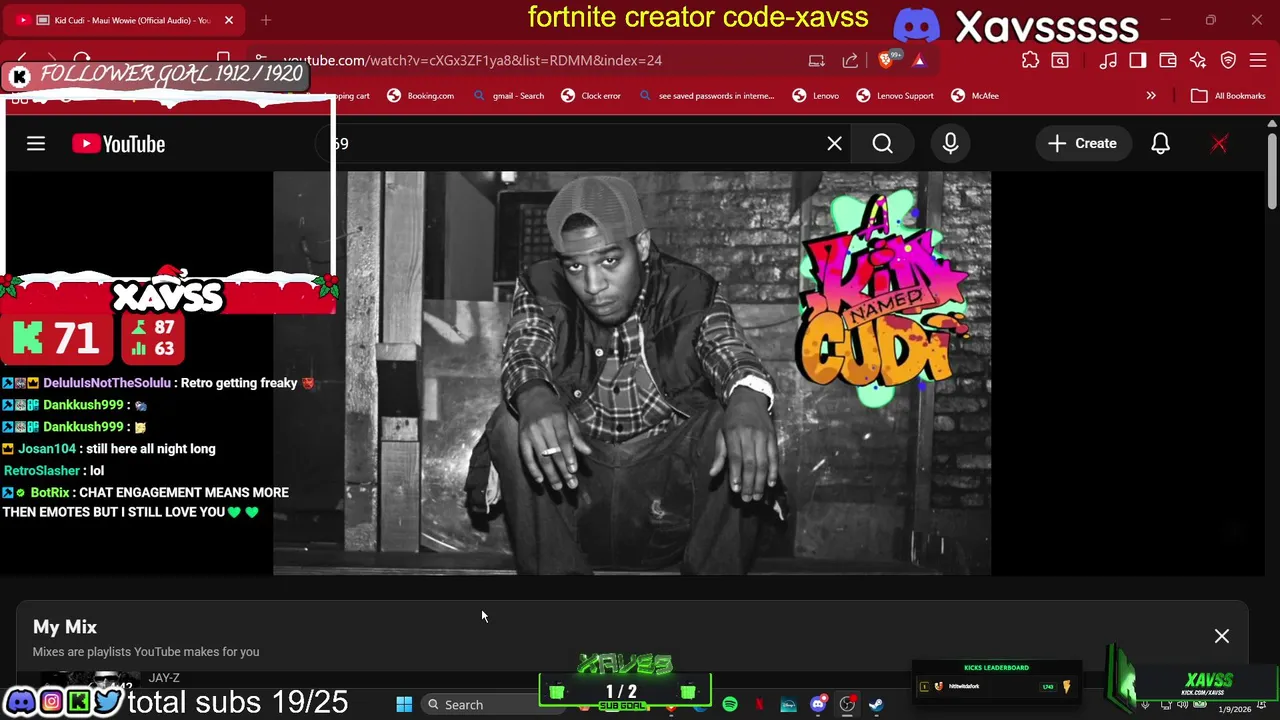Open the Brave Rewards triangle icon
Screen dimensions: 1280x720
(919, 60)
